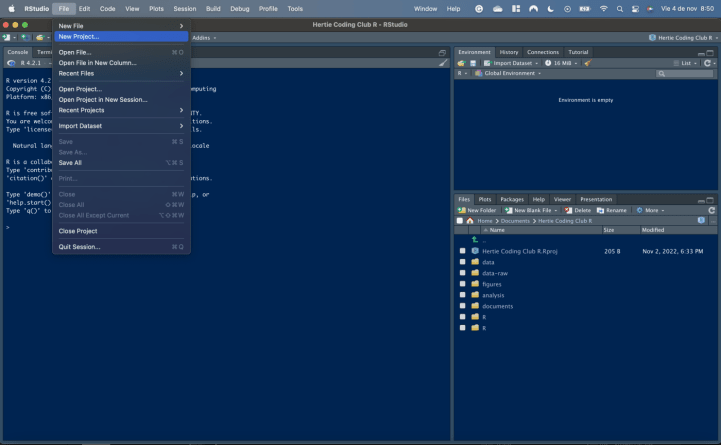
Task: Check the data-raw folder checkbox
Action: (x=463, y=273)
